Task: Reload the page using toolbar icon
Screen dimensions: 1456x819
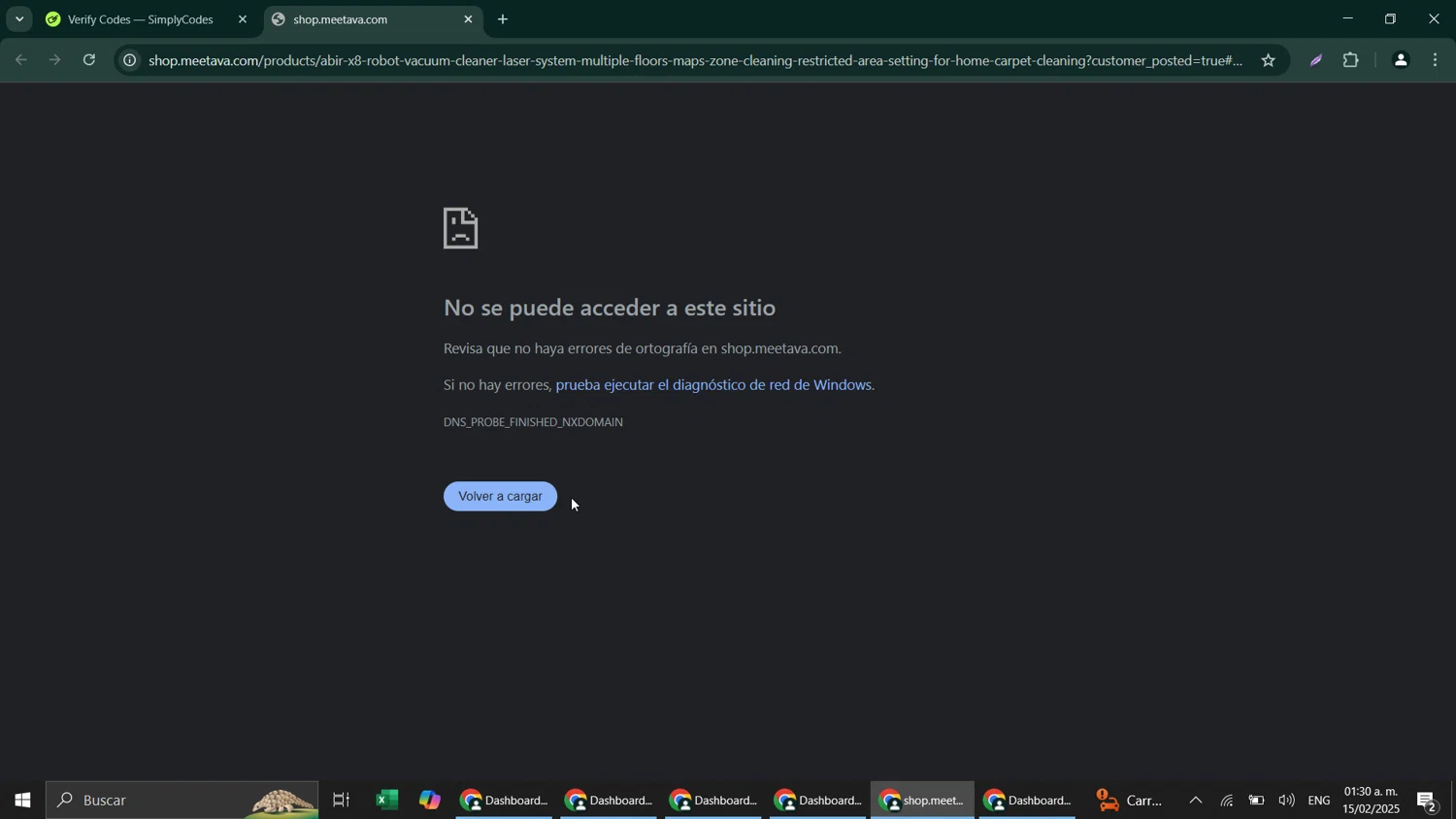Action: click(89, 60)
